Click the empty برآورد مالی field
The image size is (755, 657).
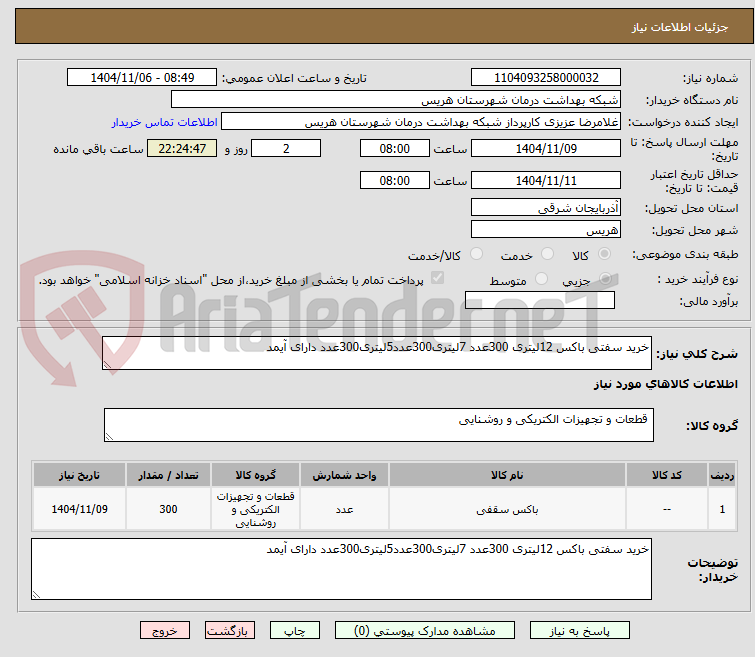point(540,300)
